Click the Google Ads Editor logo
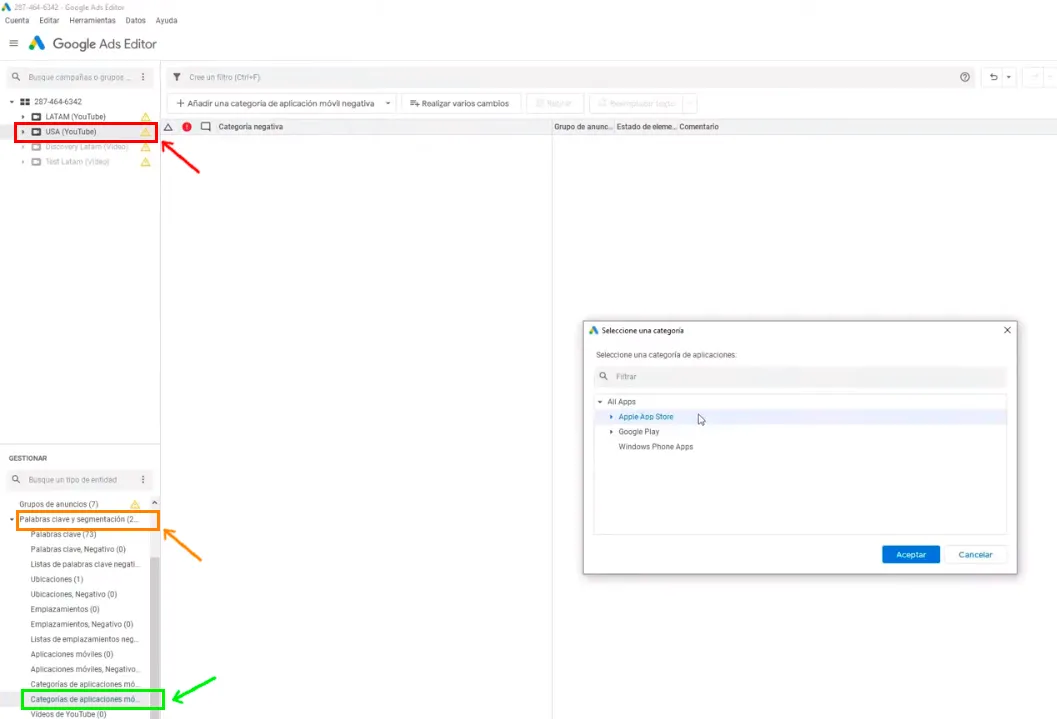1057x719 pixels. [36, 43]
